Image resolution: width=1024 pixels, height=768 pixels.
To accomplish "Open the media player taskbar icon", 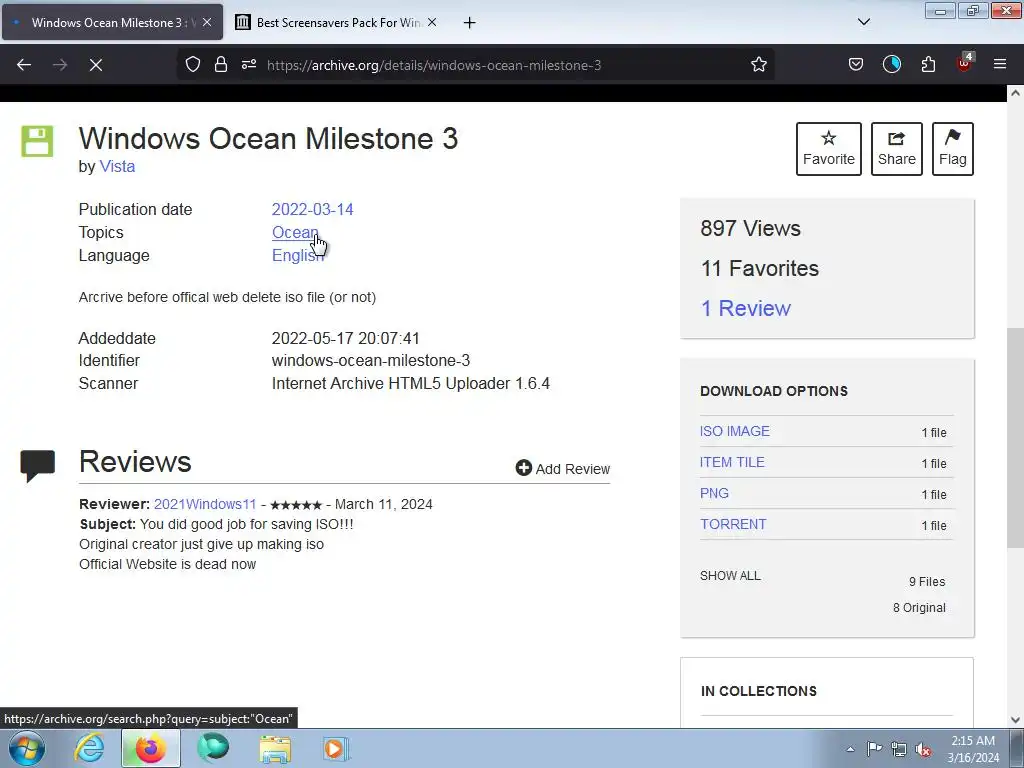I will (x=336, y=748).
